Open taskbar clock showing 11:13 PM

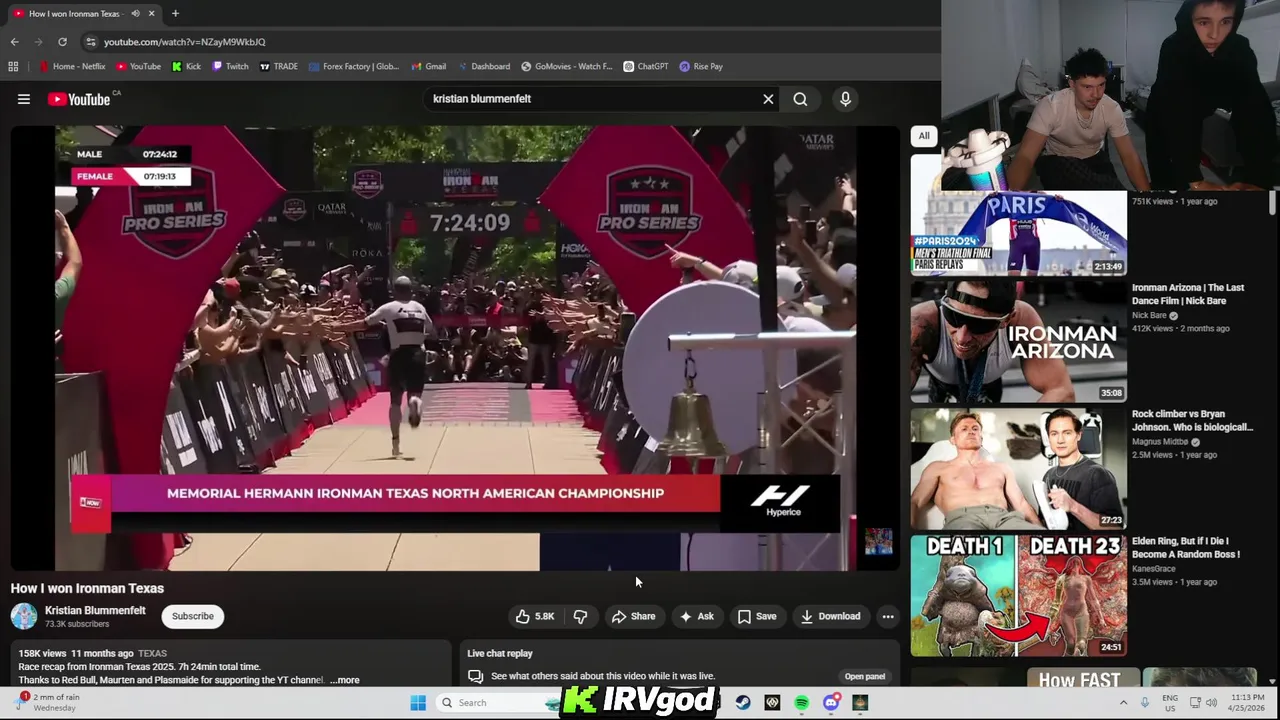pos(1247,702)
